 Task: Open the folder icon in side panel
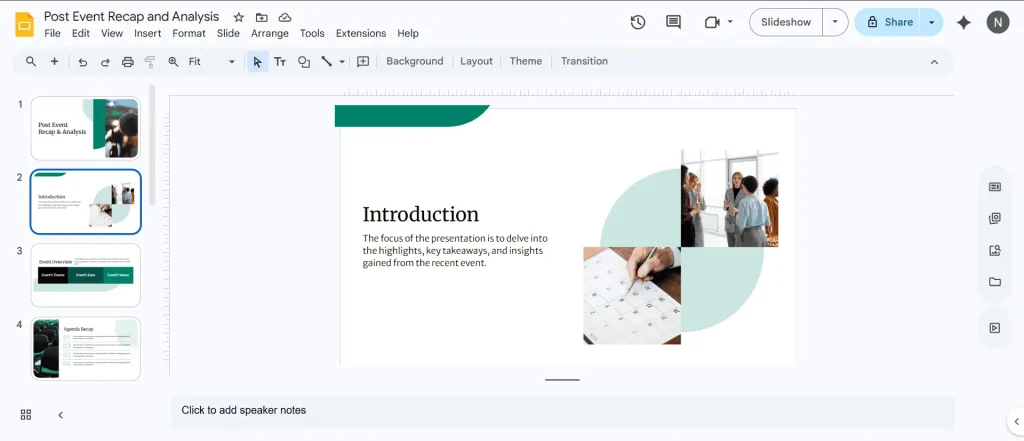point(995,282)
